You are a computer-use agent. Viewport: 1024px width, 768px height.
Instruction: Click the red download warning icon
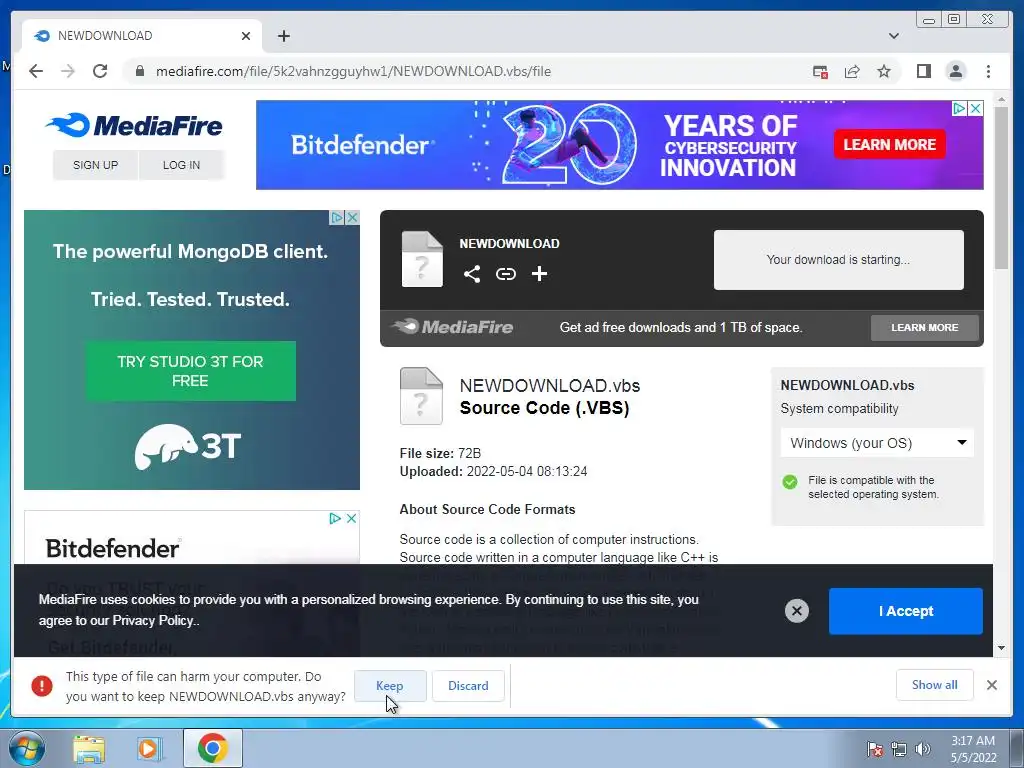click(42, 686)
